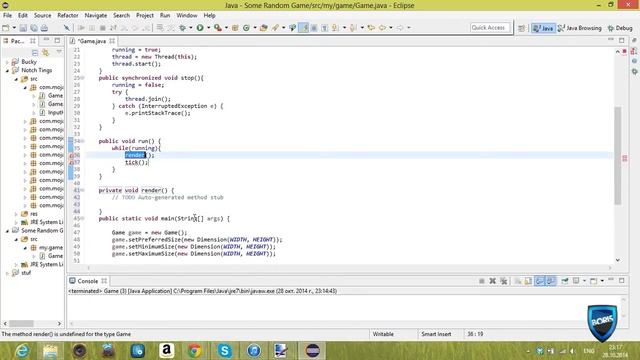Image resolution: width=640 pixels, height=360 pixels.
Task: Click the Skype icon in taskbar
Action: tap(224, 351)
